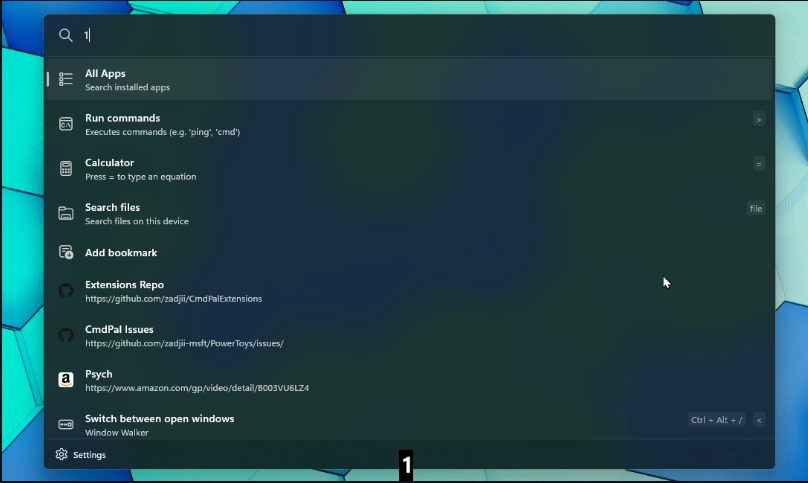
Task: Click the All Apps list icon
Action: (65, 79)
